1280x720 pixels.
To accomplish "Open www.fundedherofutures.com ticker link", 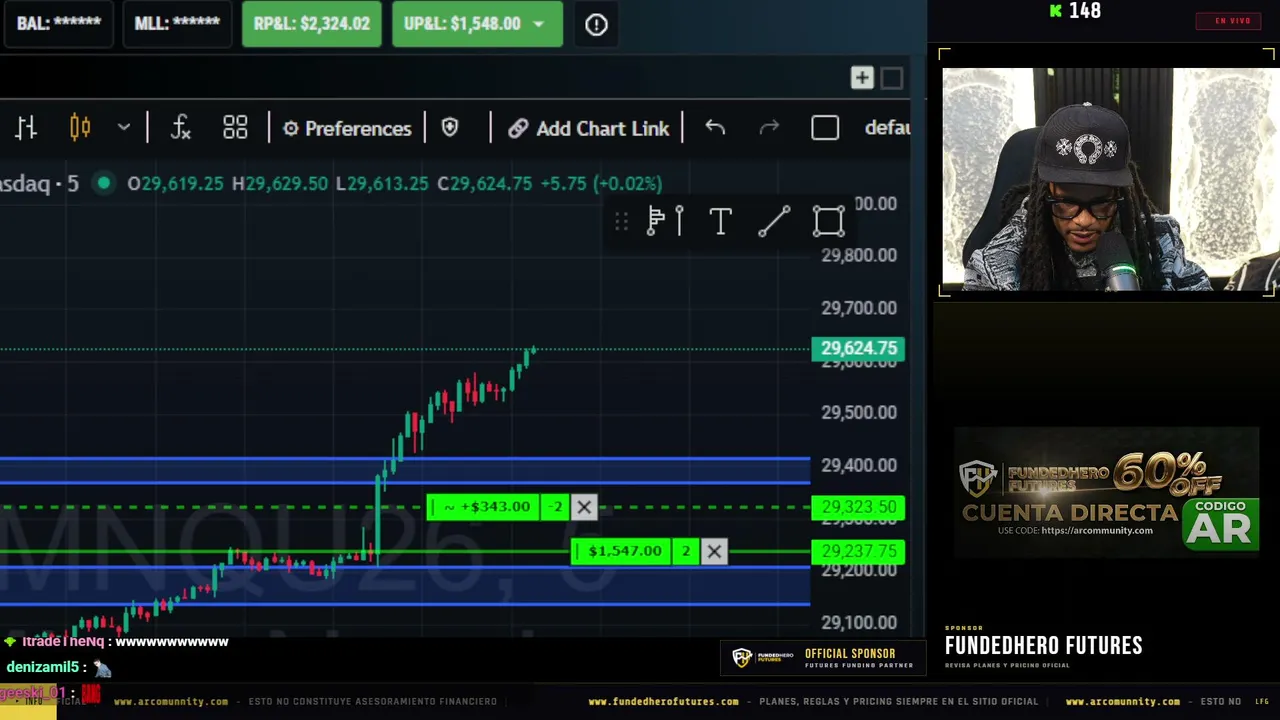I will 663,702.
